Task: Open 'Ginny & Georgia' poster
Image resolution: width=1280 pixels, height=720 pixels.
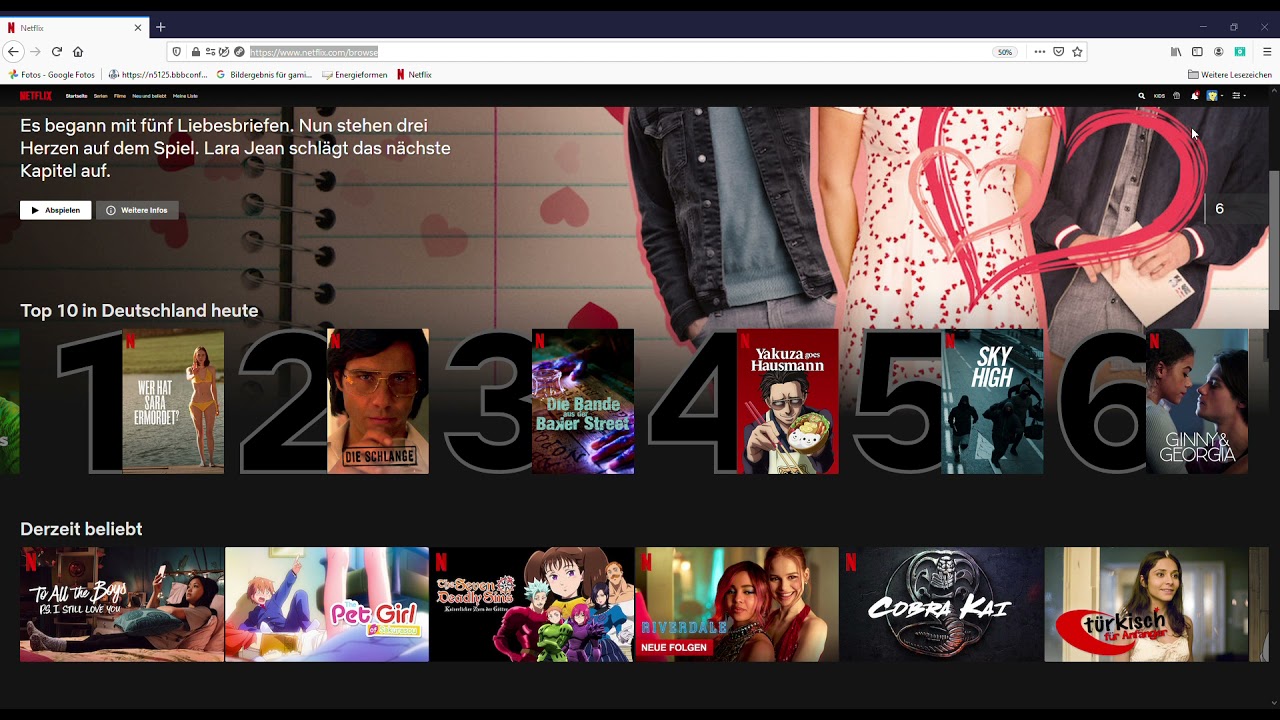Action: (x=1197, y=401)
